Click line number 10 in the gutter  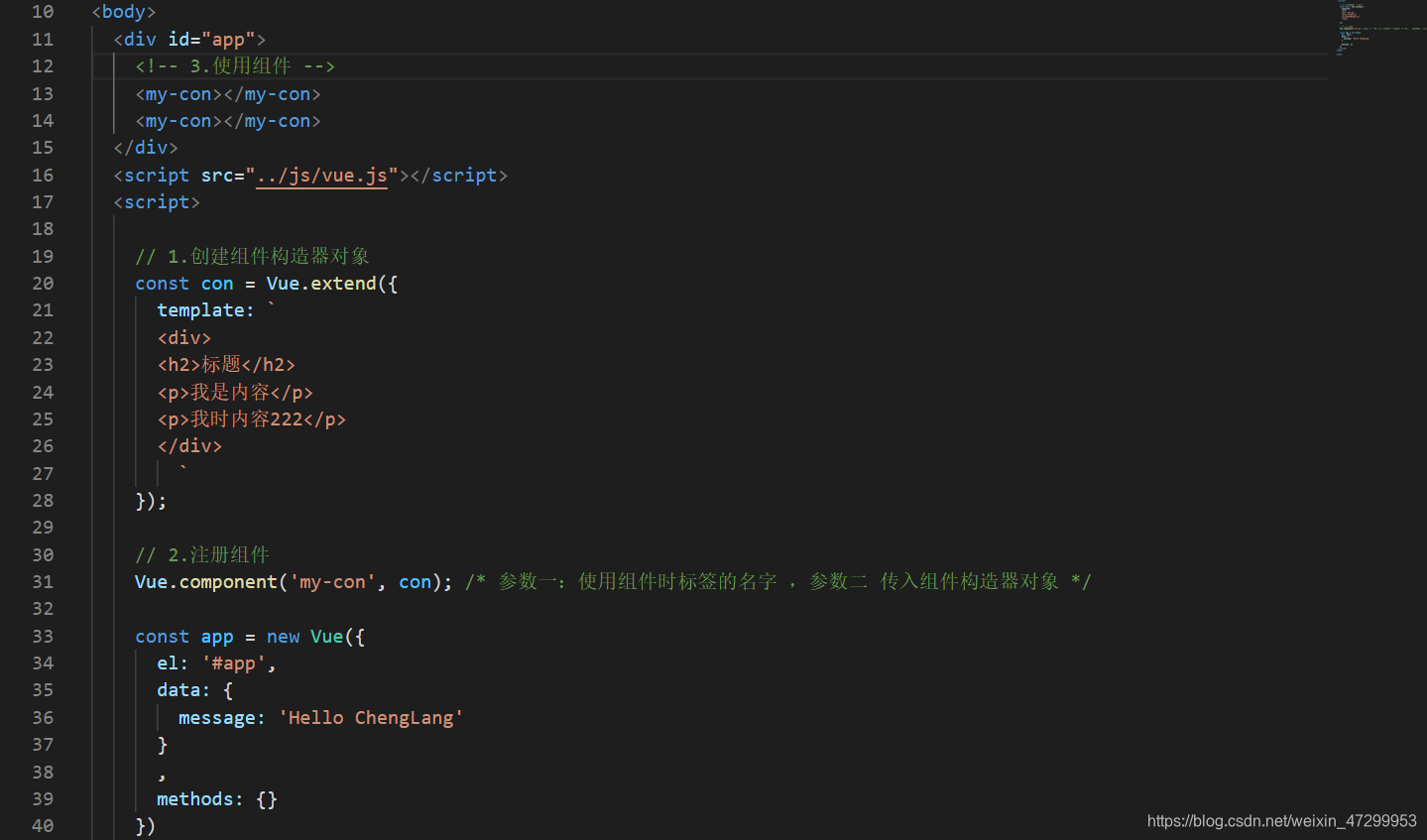[43, 12]
